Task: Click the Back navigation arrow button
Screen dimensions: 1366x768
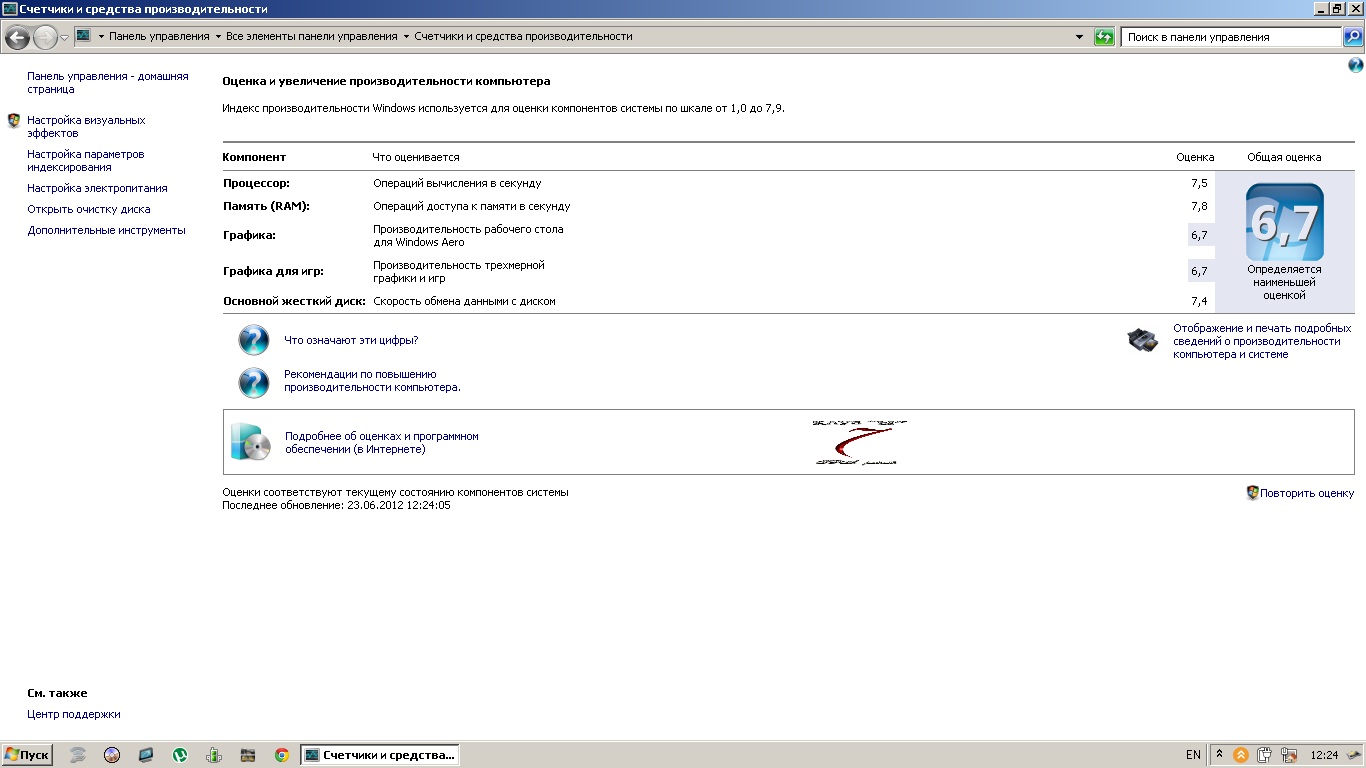Action: [17, 37]
